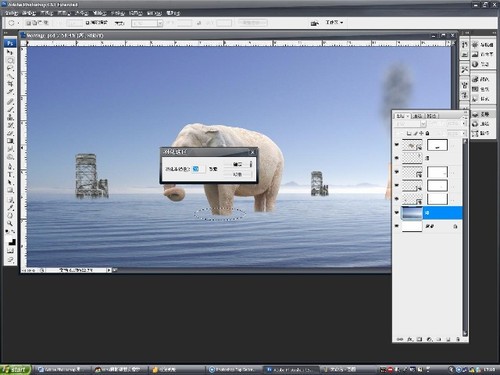Open the workspace dropdown in options bar
500x375 pixels.
(334, 22)
